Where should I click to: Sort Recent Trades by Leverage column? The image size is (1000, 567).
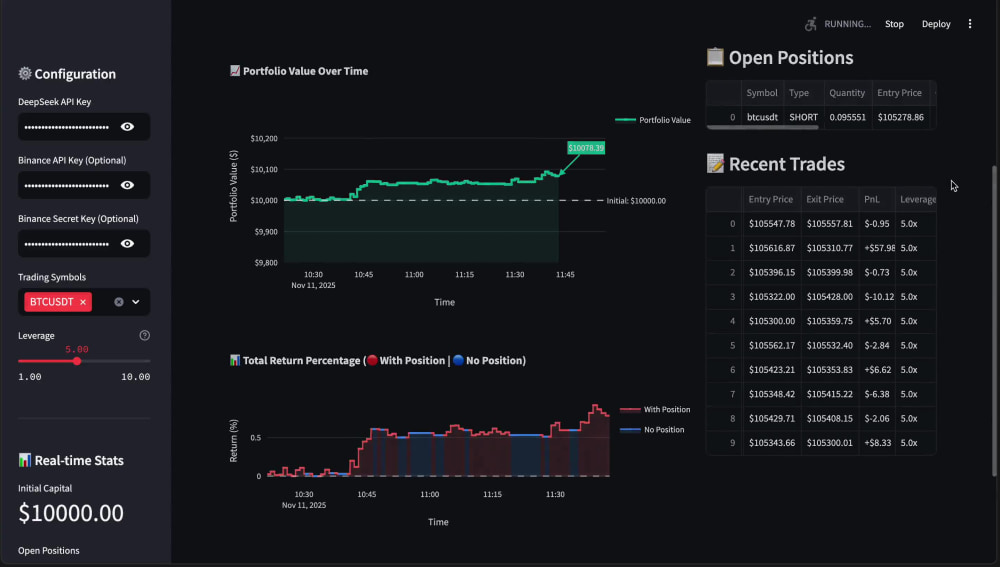pyautogui.click(x=916, y=200)
